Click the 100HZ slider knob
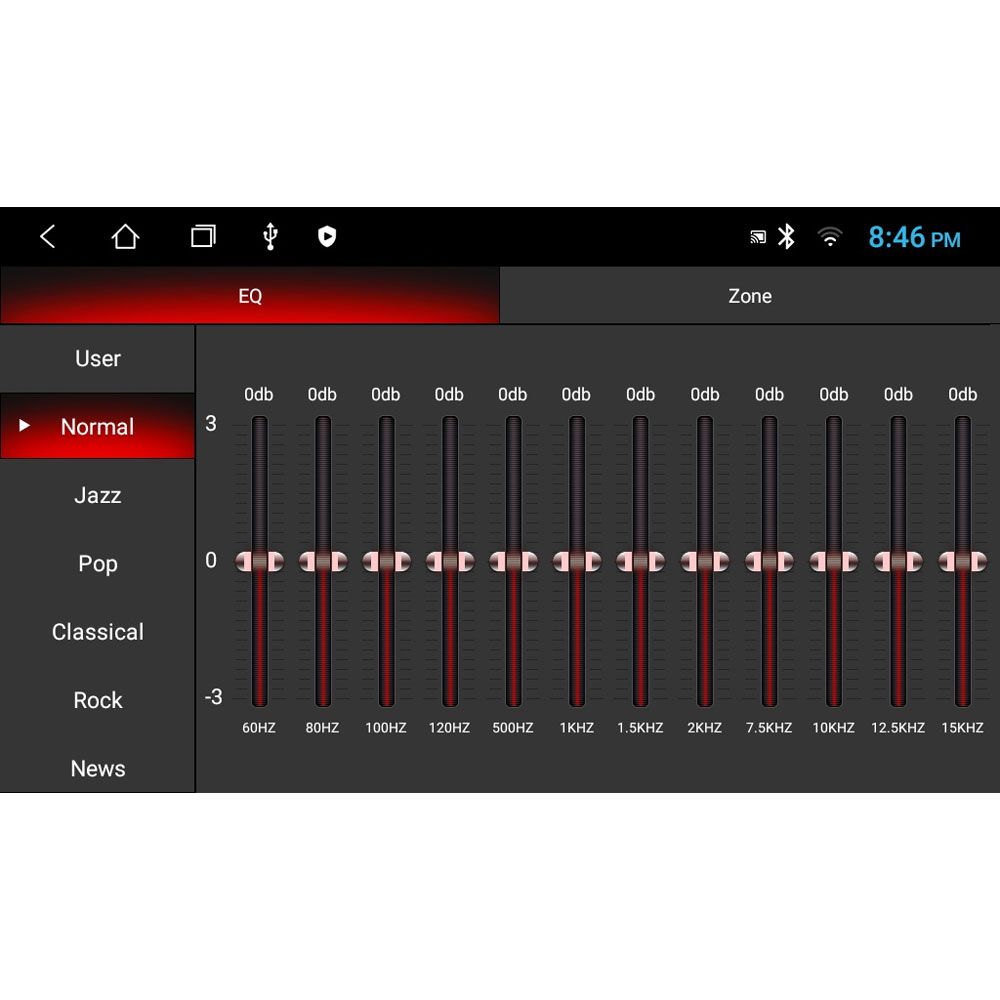 tap(386, 561)
